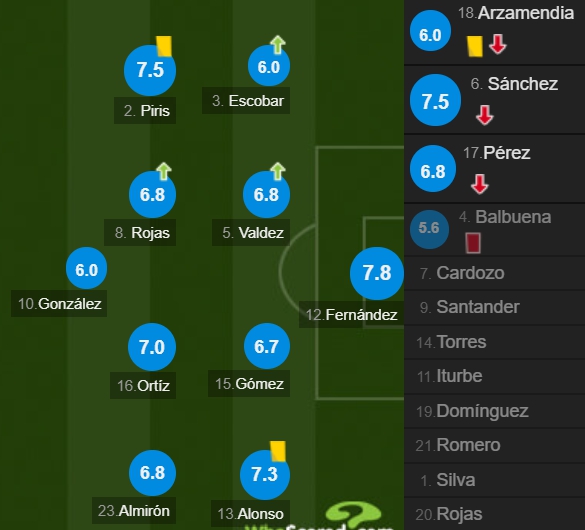The height and width of the screenshot is (530, 585).
Task: Select González's 6.0 rating circle
Action: pyautogui.click(x=87, y=268)
